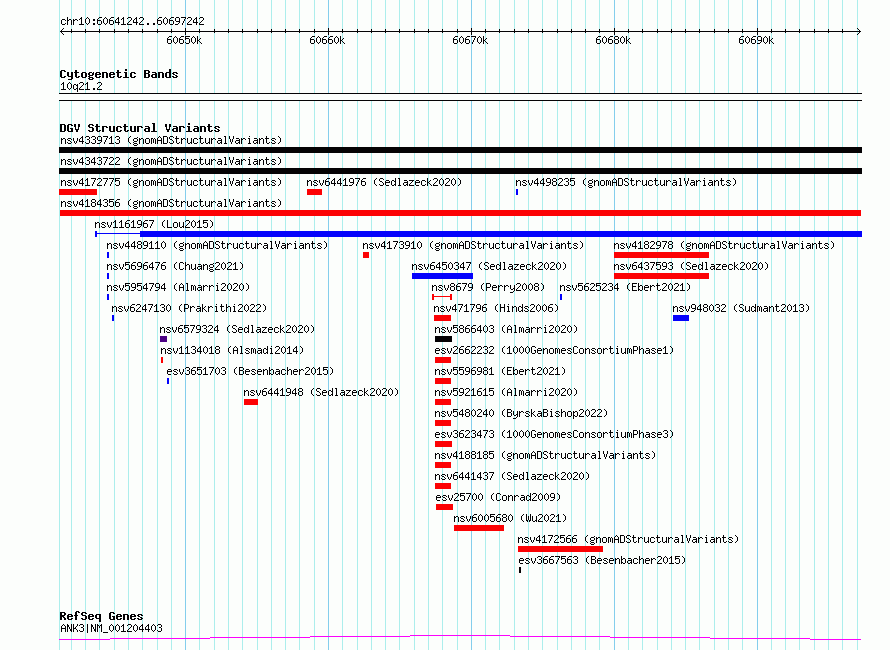
Task: Click the 60690k ruler tick label
Action: [x=757, y=40]
